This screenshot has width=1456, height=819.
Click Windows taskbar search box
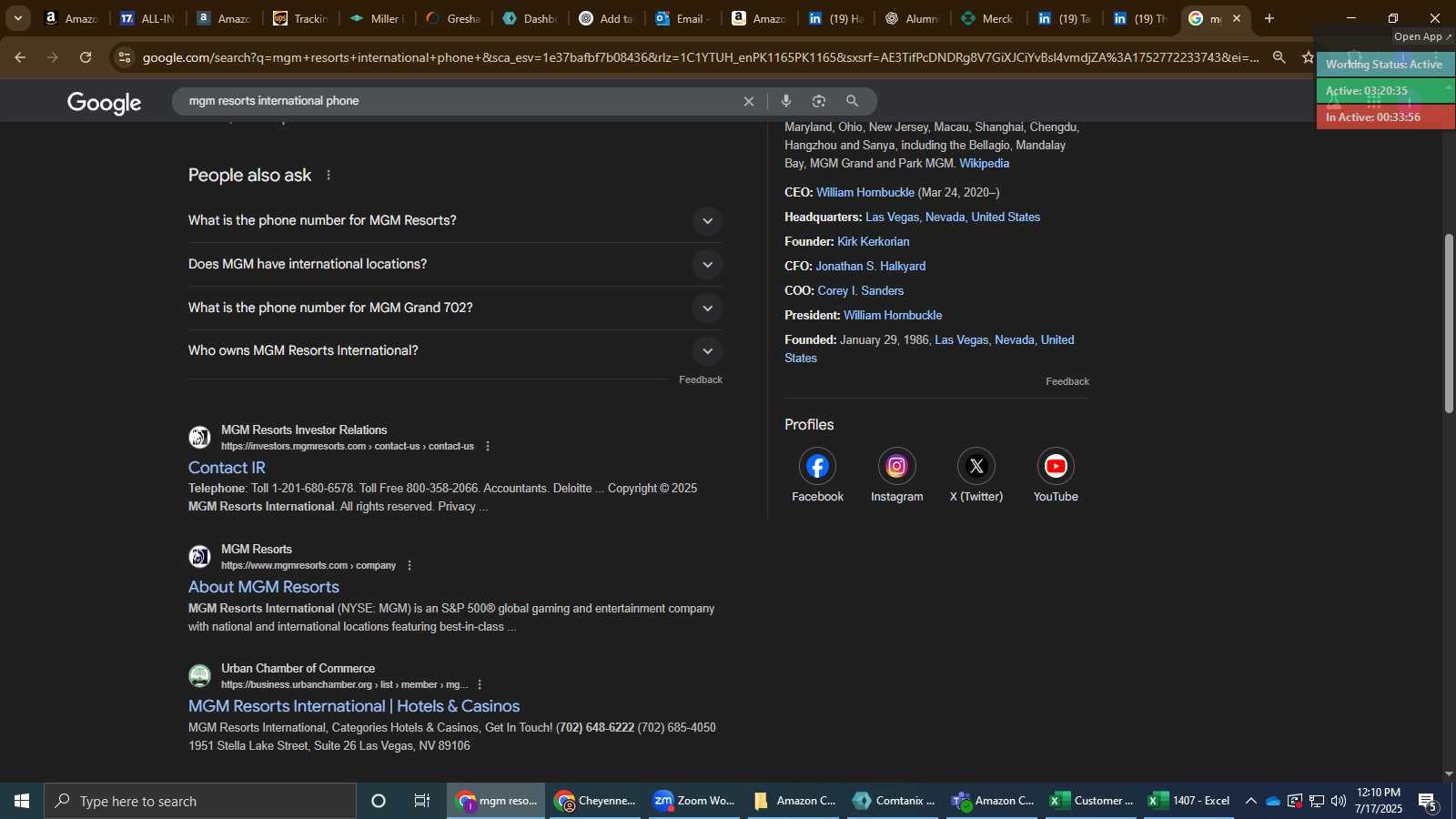coord(200,801)
